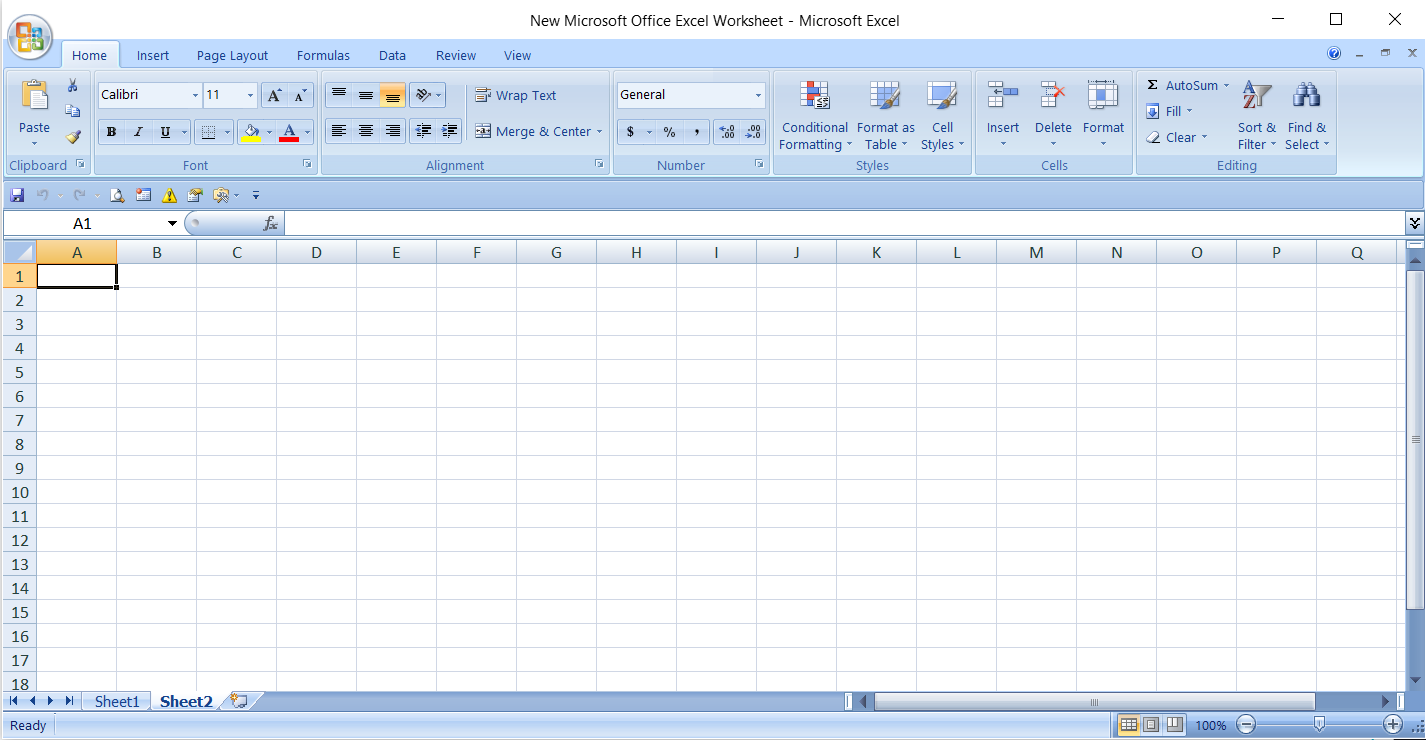Image resolution: width=1426 pixels, height=740 pixels.
Task: Open the Sheet1 worksheet tab
Action: tap(117, 702)
